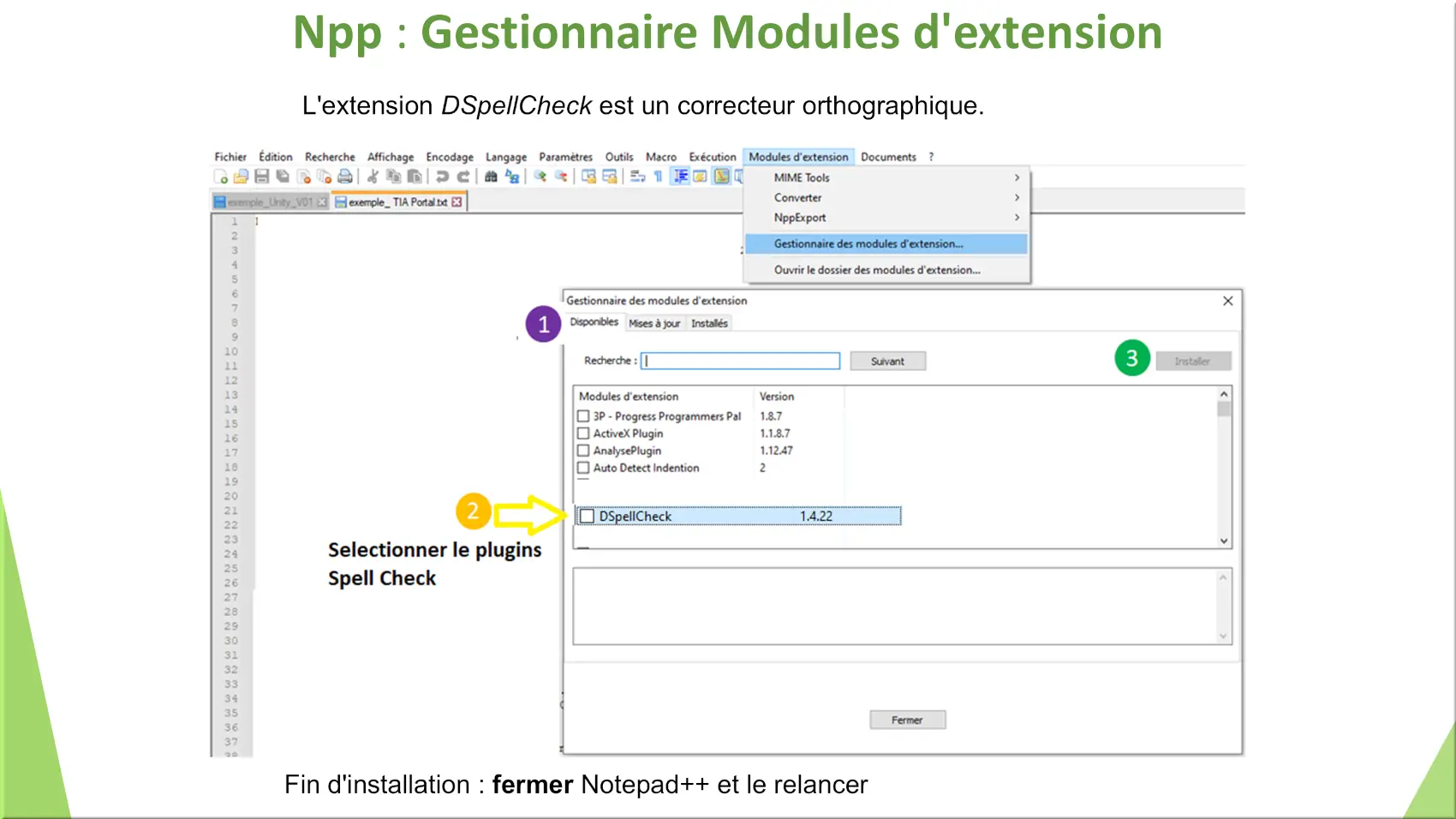1456x819 pixels.
Task: Click the plugin list scrollbar thumb
Action: pyautogui.click(x=1224, y=409)
